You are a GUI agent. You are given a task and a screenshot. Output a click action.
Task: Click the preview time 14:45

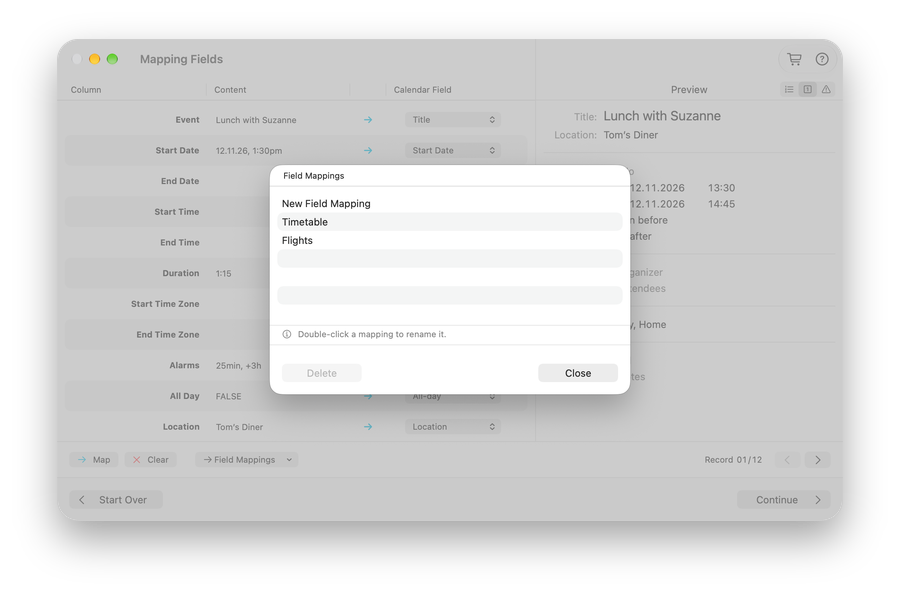click(721, 204)
